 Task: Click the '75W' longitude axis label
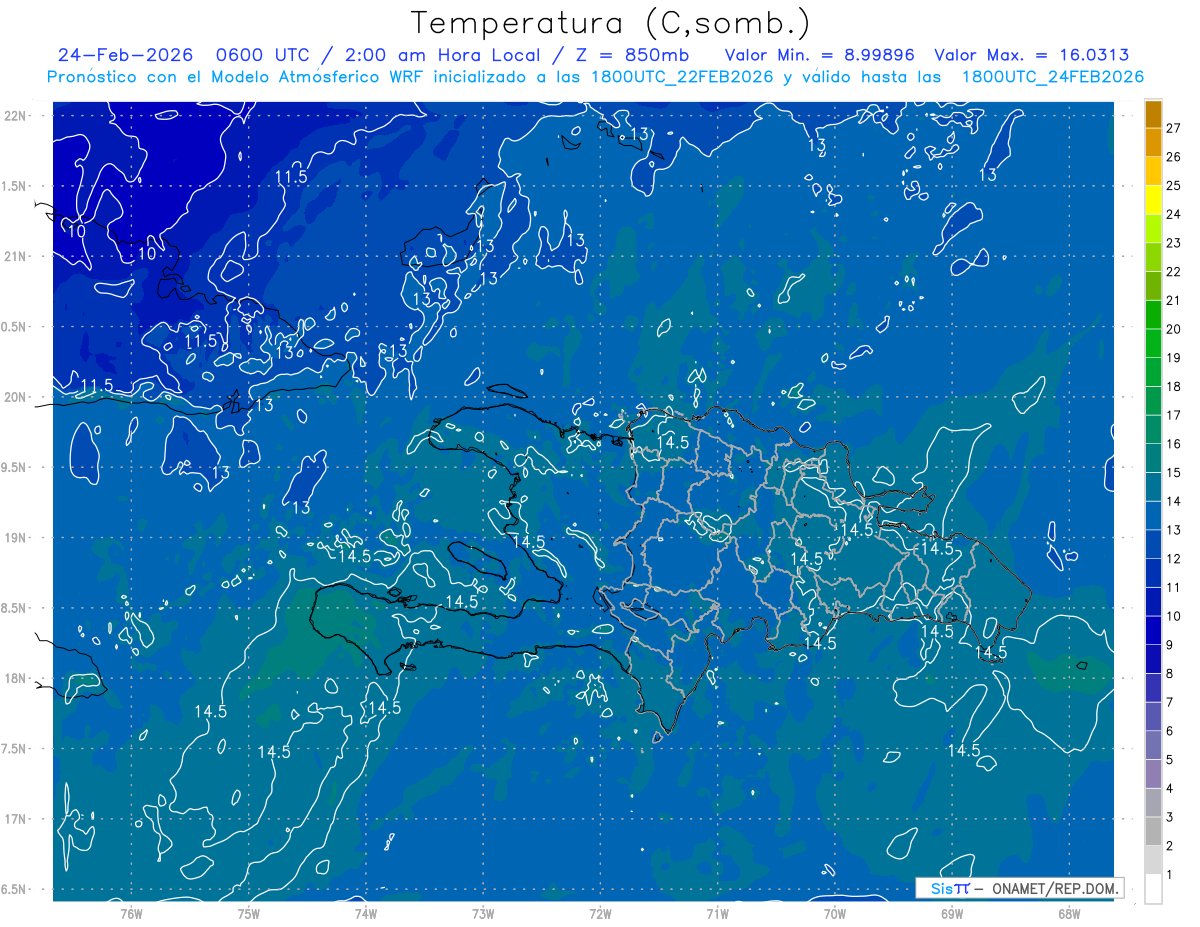pos(249,914)
